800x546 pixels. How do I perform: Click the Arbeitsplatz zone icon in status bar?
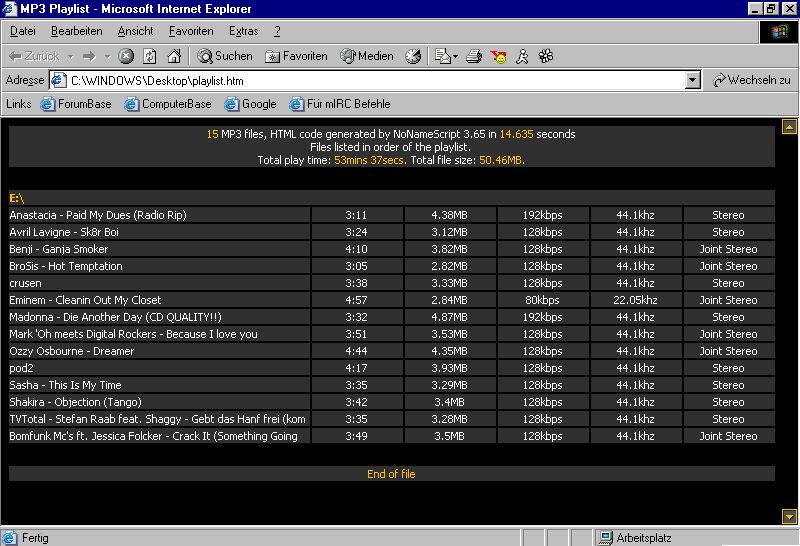(x=606, y=538)
